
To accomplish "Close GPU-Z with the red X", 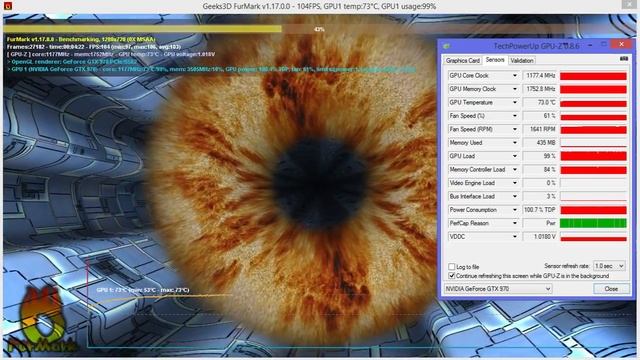I will tap(621, 44).
